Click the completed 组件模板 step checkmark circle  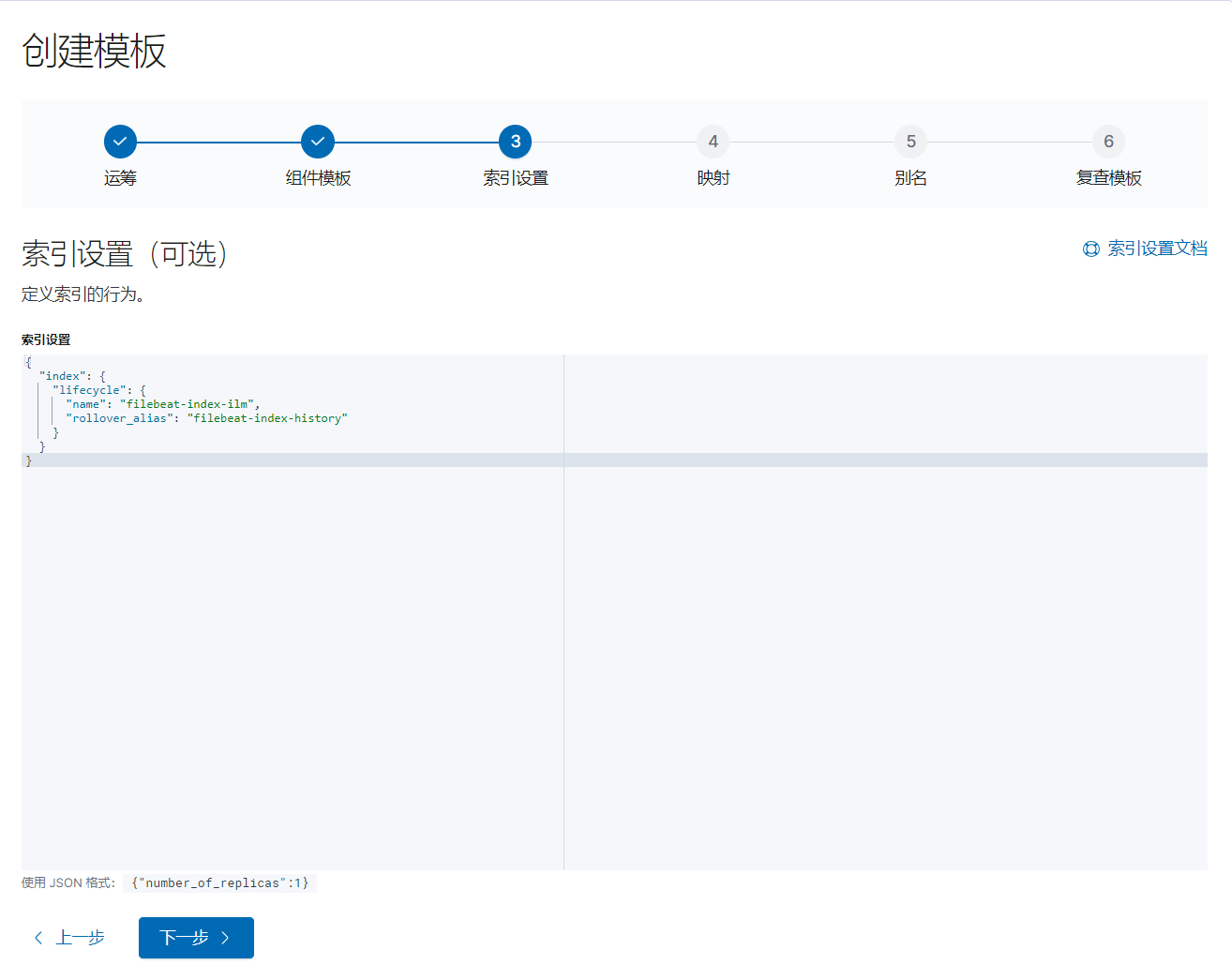pyautogui.click(x=318, y=142)
